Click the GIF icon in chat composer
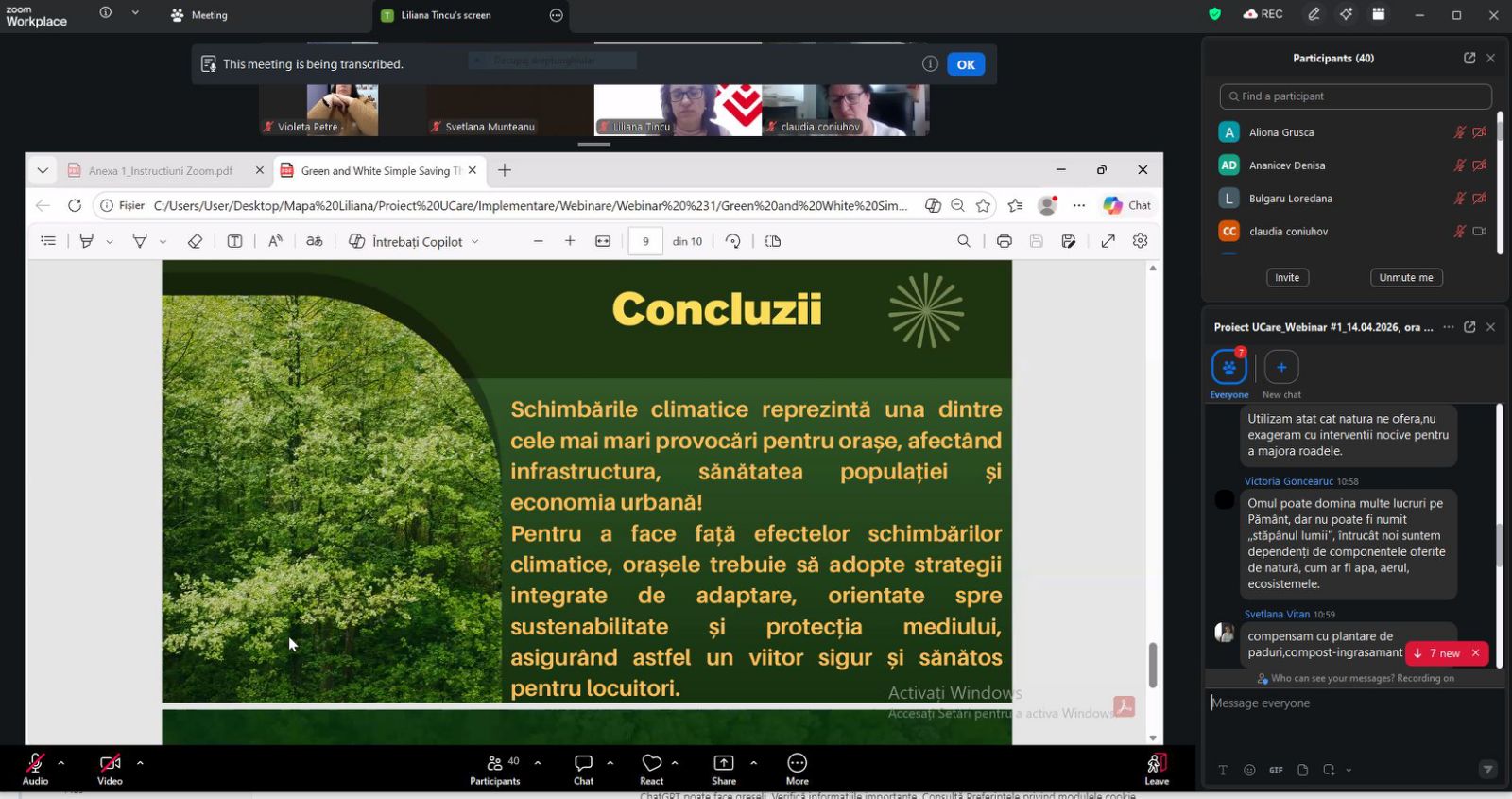This screenshot has width=1512, height=799. click(x=1276, y=770)
